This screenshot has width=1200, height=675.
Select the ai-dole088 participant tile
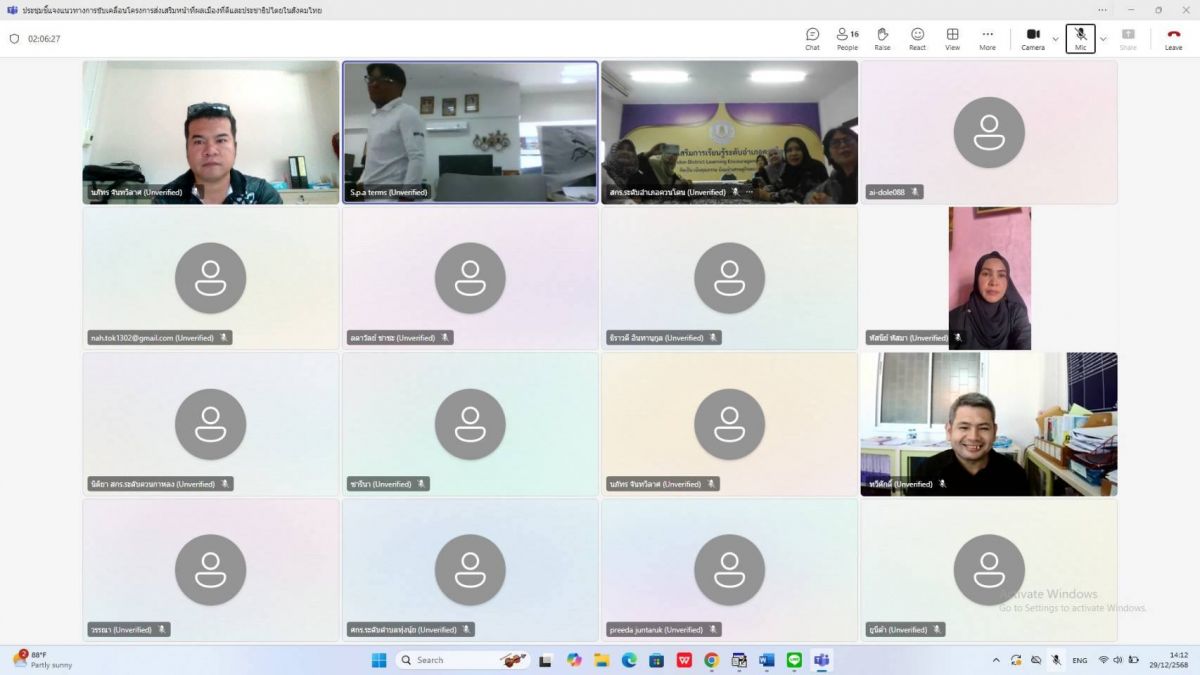point(988,132)
